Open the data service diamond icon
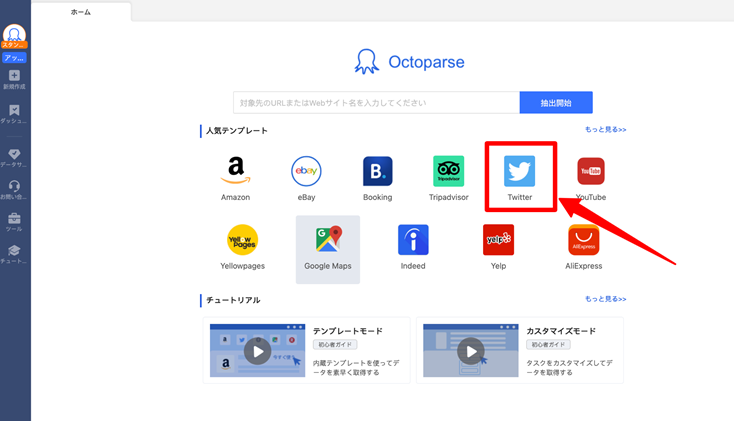 tap(14, 154)
